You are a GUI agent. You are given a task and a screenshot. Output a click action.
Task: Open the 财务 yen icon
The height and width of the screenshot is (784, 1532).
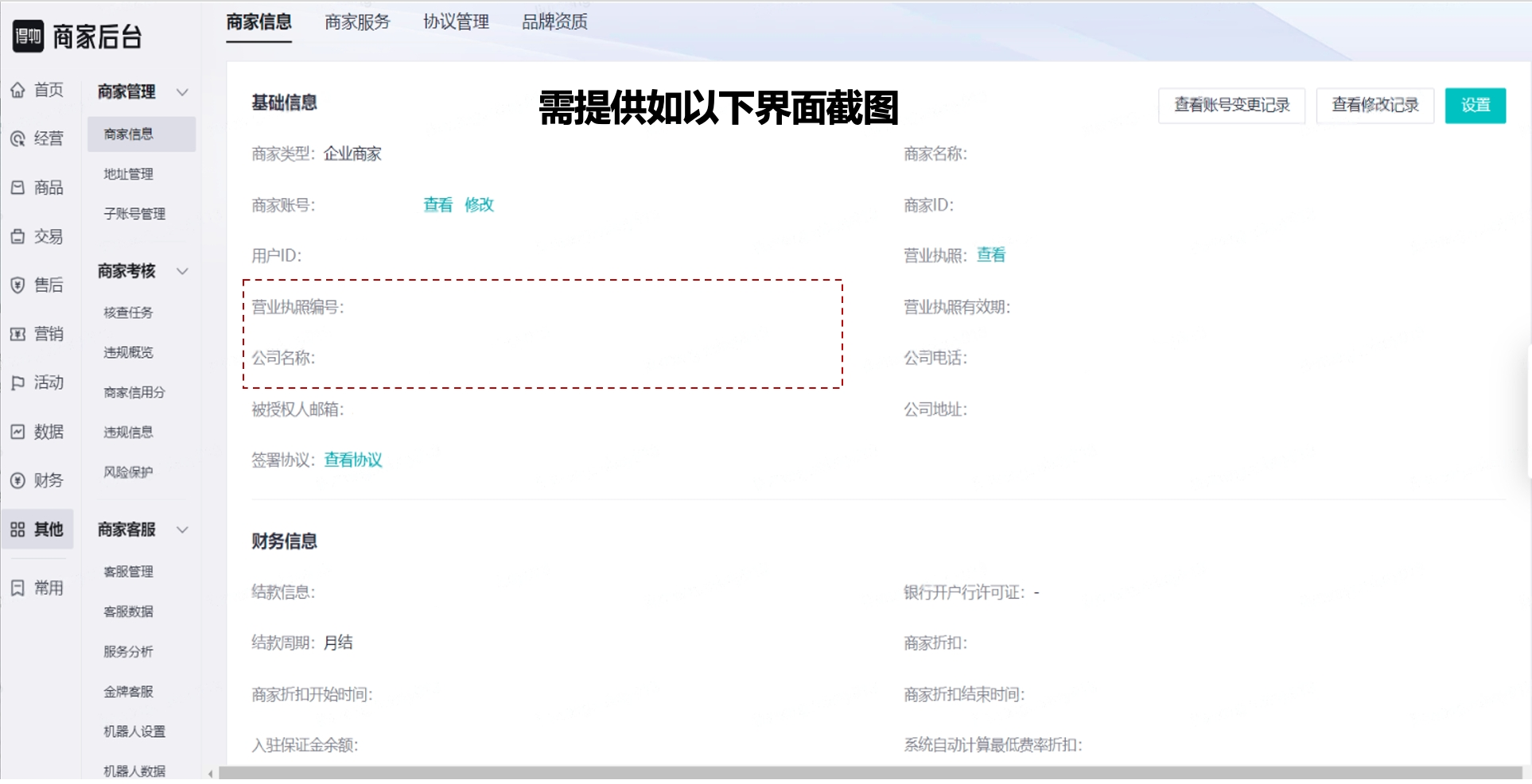point(17,481)
